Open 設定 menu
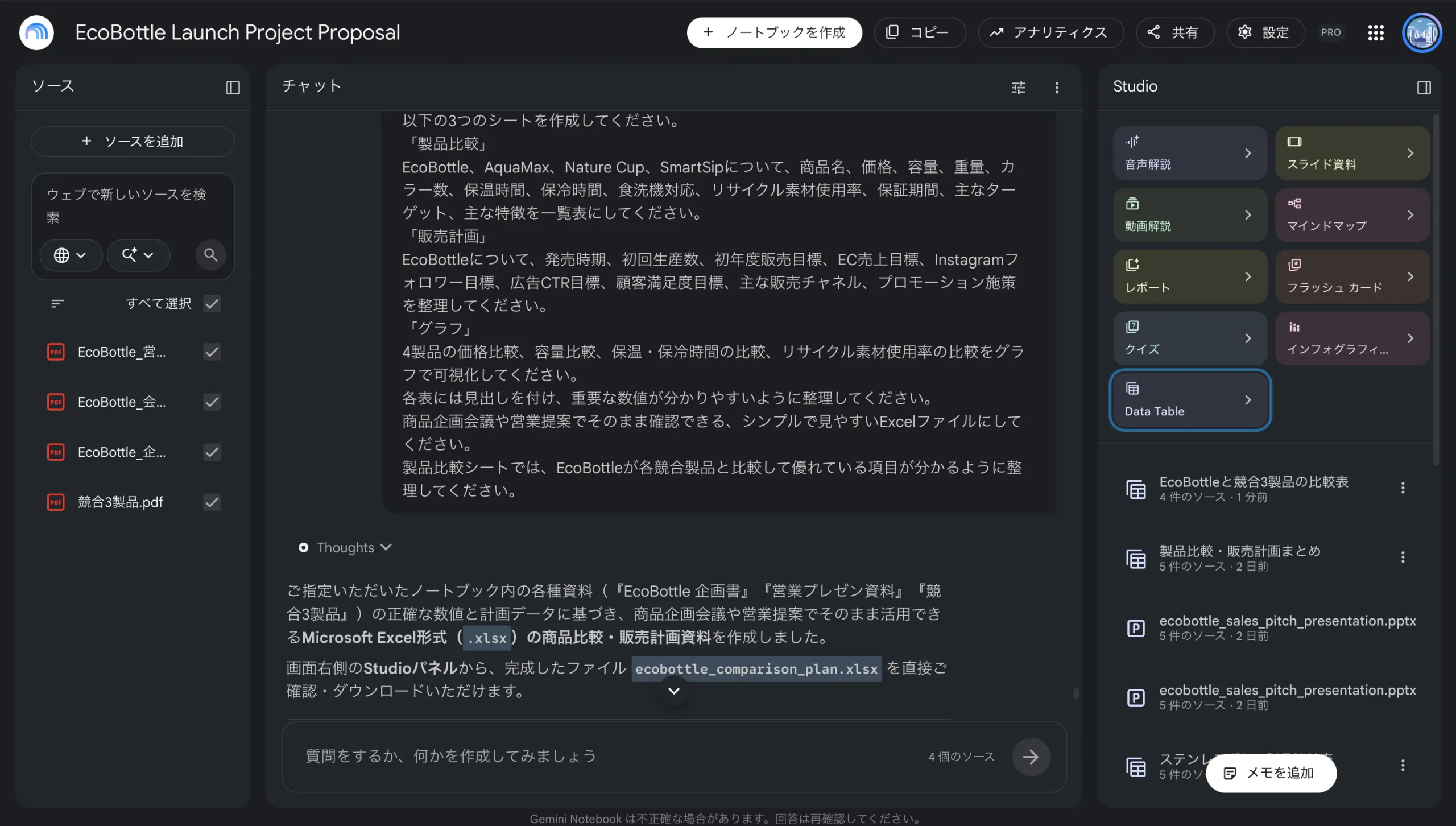1456x826 pixels. 1265,32
